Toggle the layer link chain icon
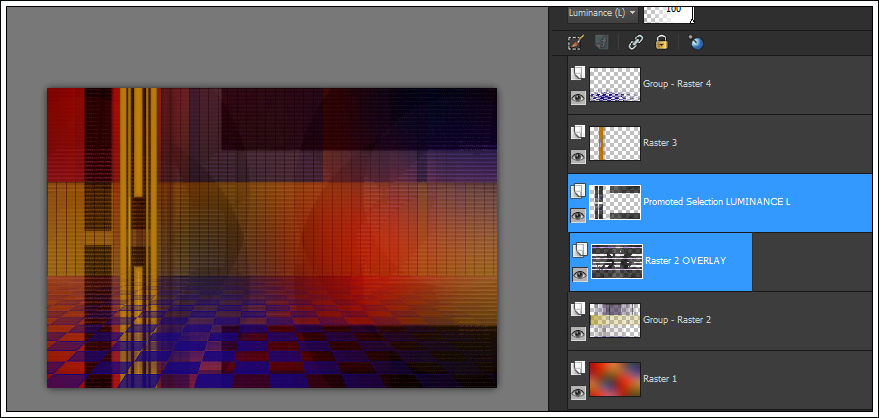Viewport: 879px width, 418px height. click(x=635, y=43)
